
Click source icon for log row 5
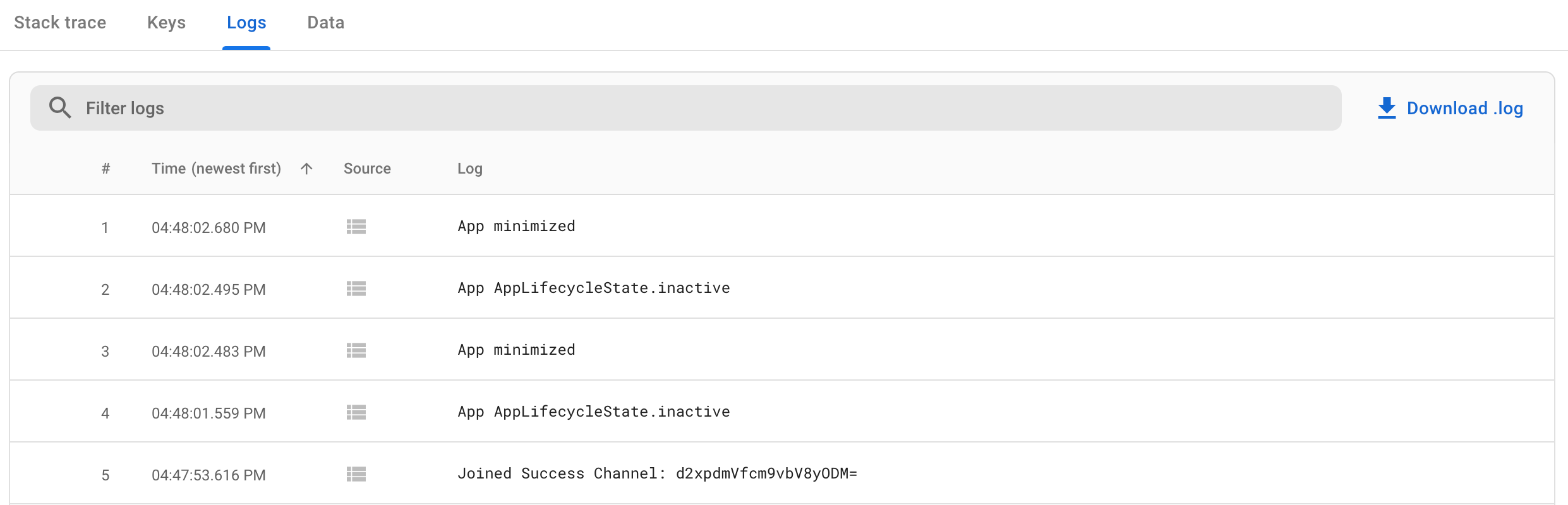point(356,474)
